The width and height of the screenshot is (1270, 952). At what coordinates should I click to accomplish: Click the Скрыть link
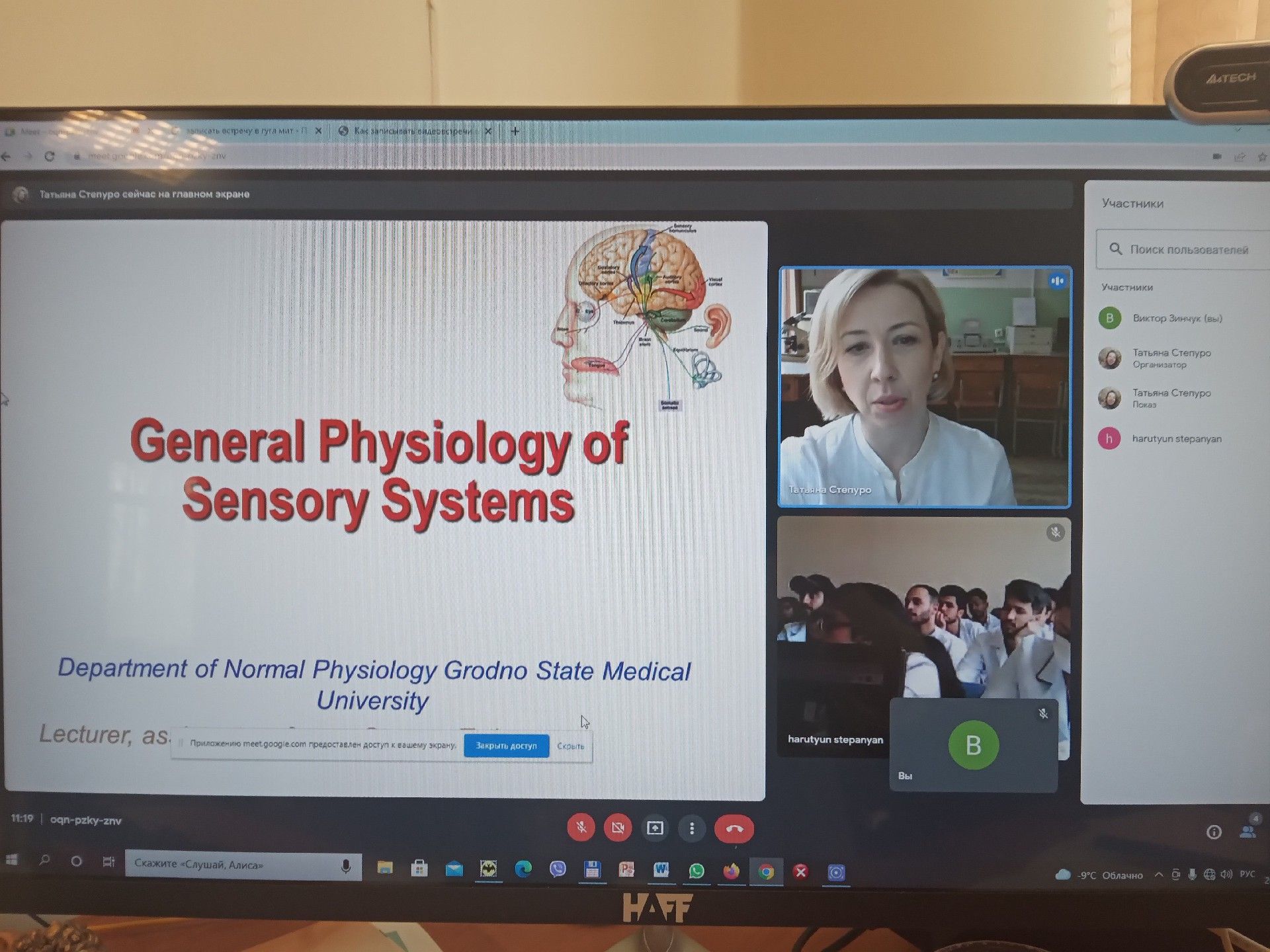(570, 746)
